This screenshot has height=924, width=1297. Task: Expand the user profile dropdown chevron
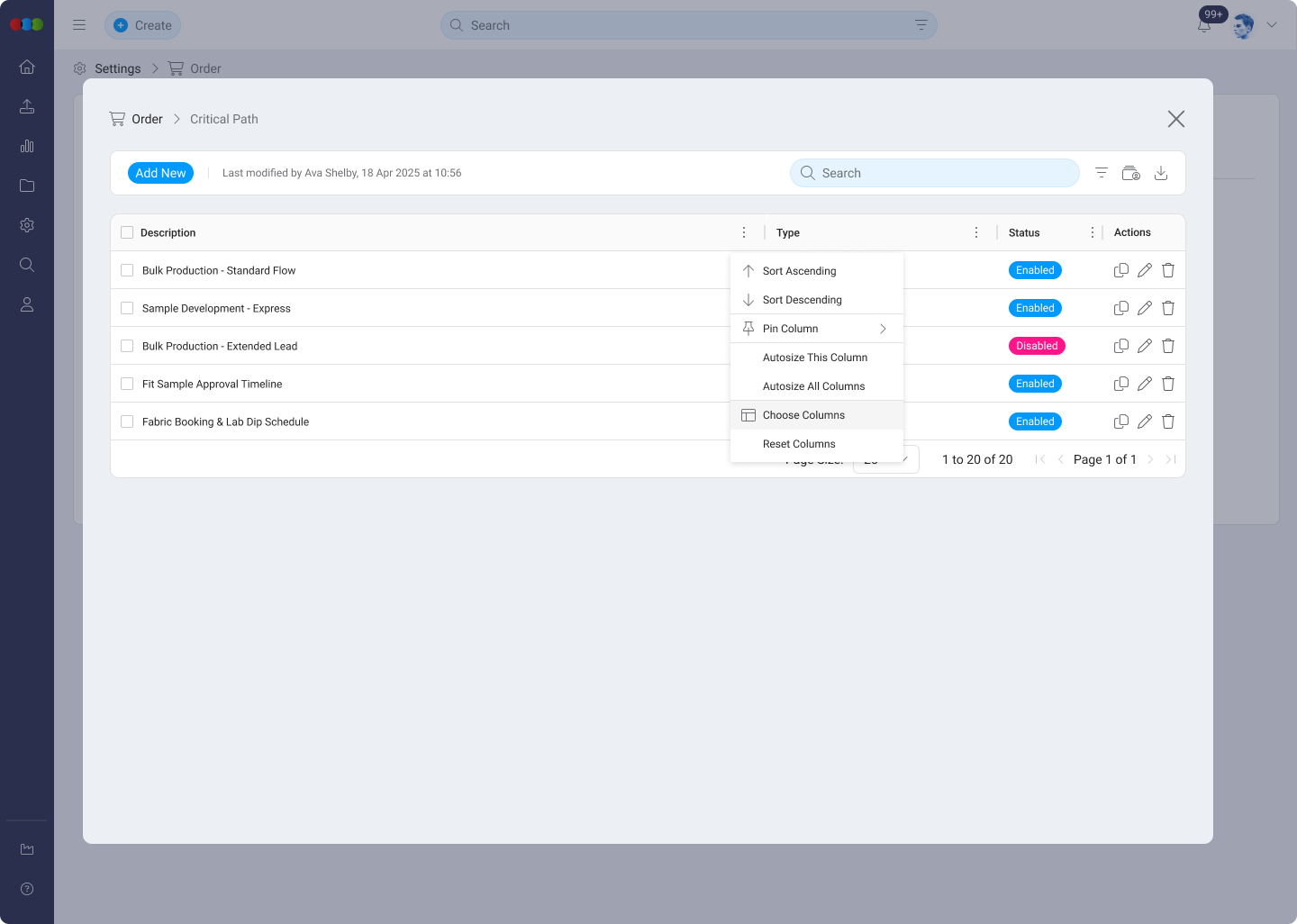[x=1272, y=25]
